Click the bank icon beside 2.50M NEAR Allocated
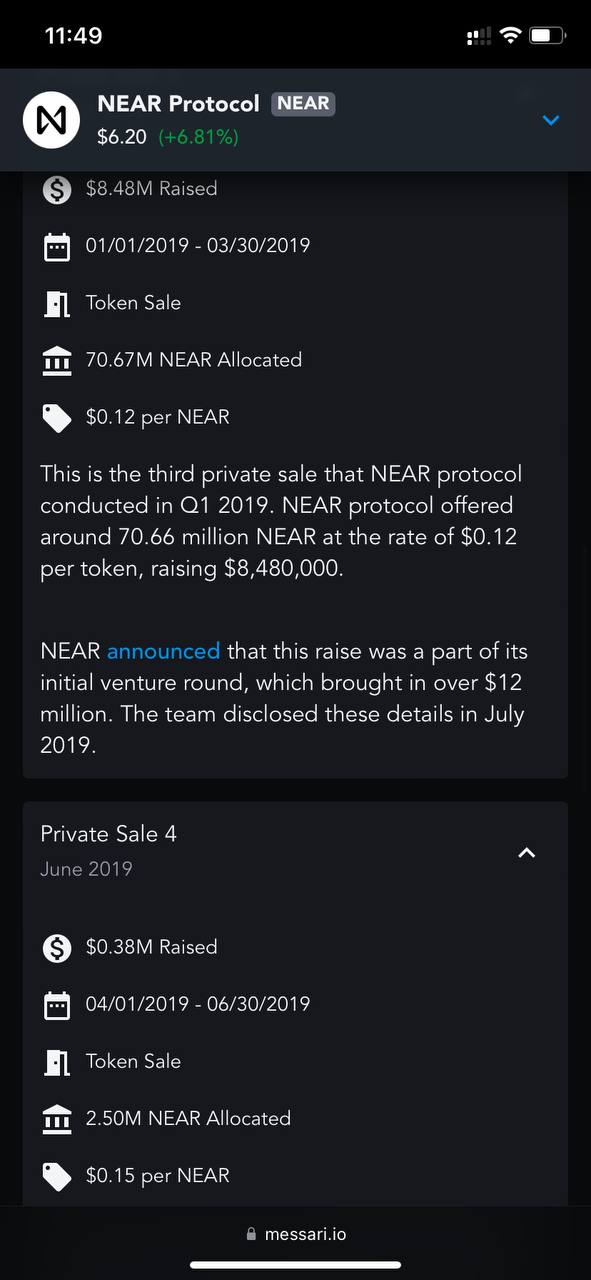The height and width of the screenshot is (1280, 591). pos(57,1119)
